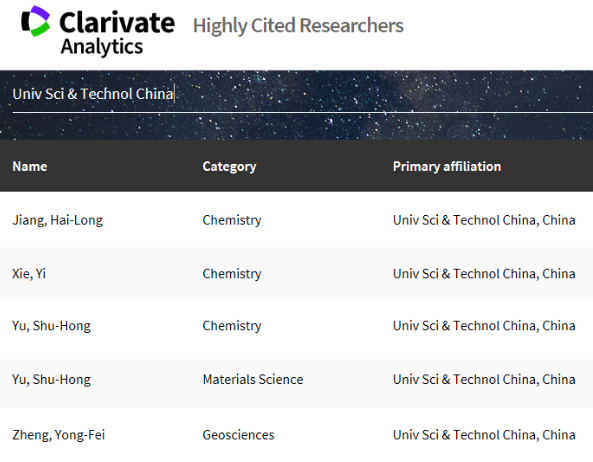Image resolution: width=593 pixels, height=462 pixels.
Task: Click Chemistry category in Jiang, Hai-Long row
Action: (x=232, y=220)
